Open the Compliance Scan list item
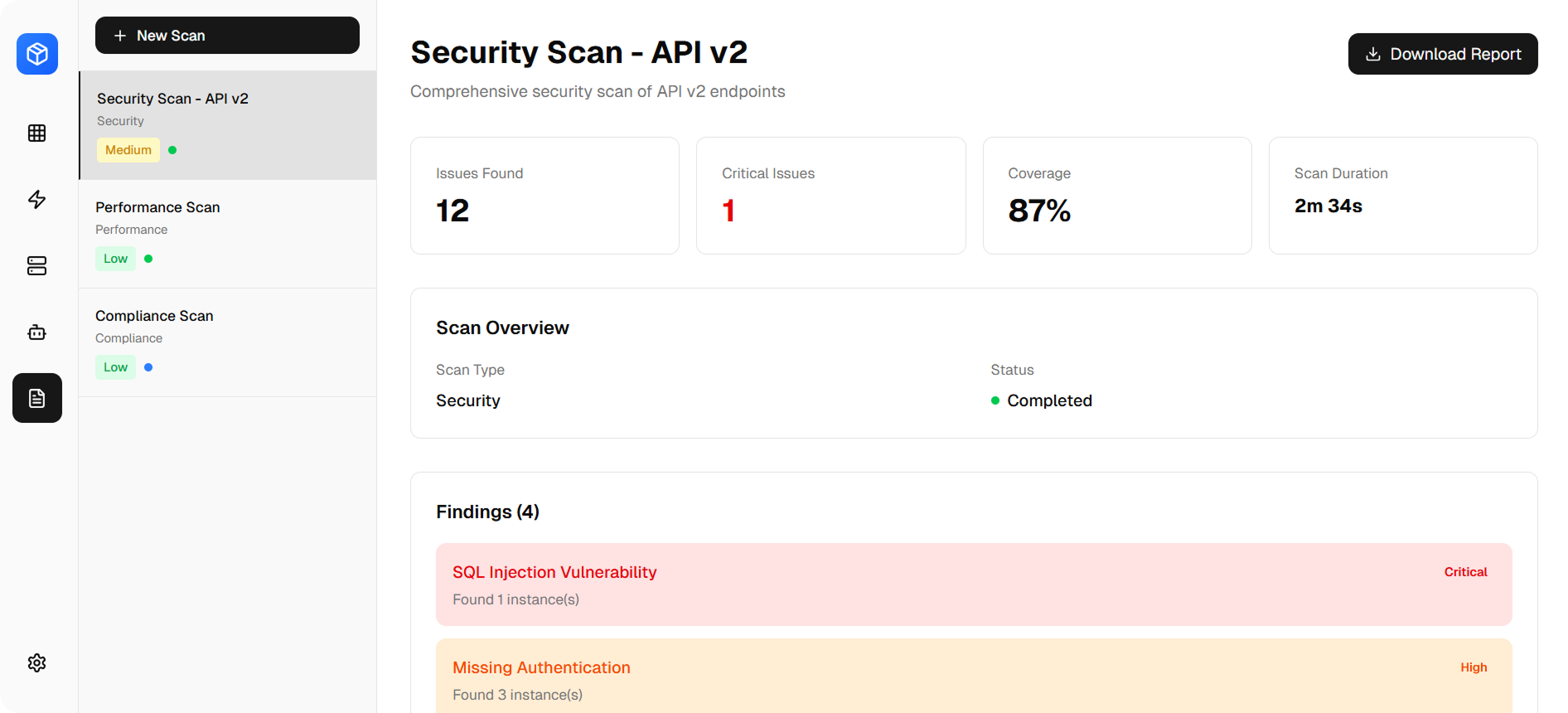Viewport: 1568px width, 713px height. point(228,342)
